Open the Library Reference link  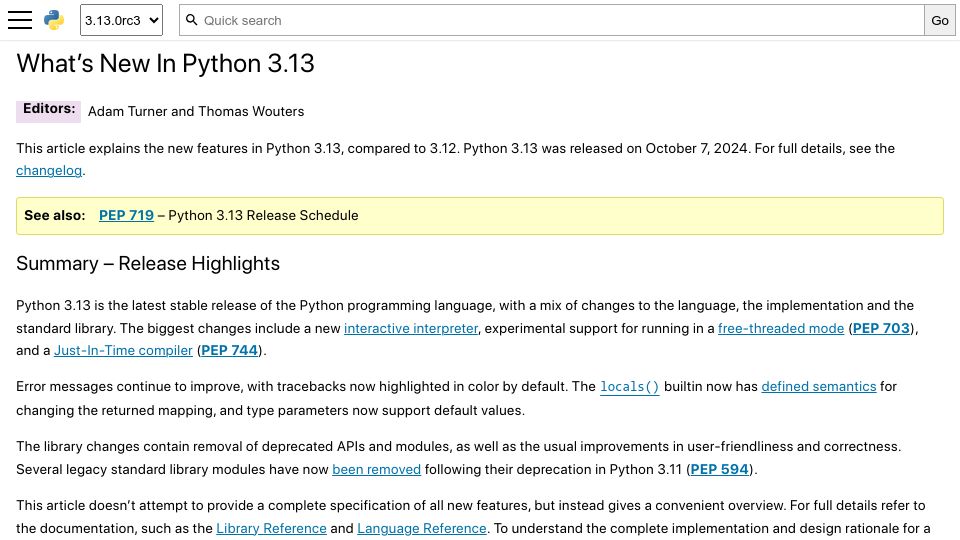click(271, 528)
